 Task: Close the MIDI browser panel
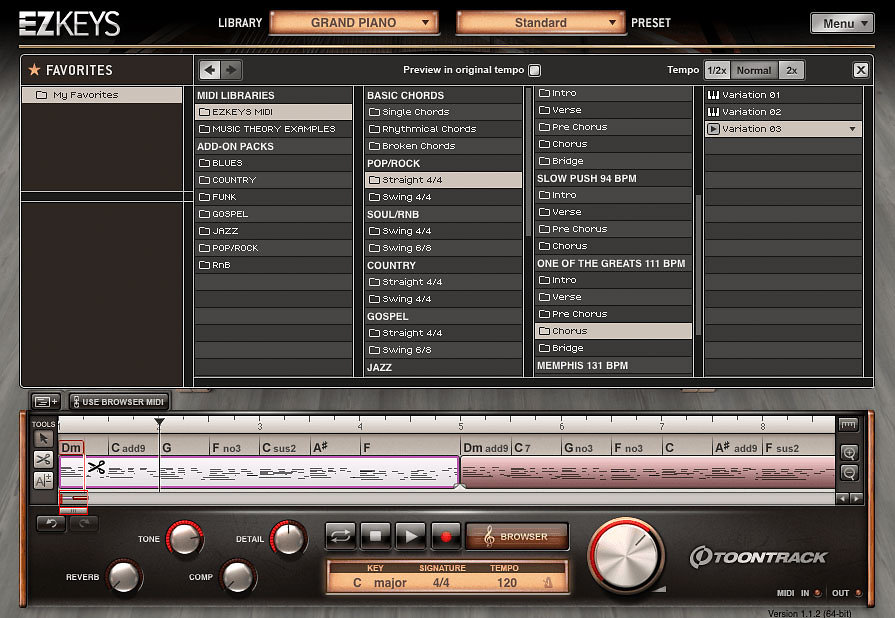[861, 70]
